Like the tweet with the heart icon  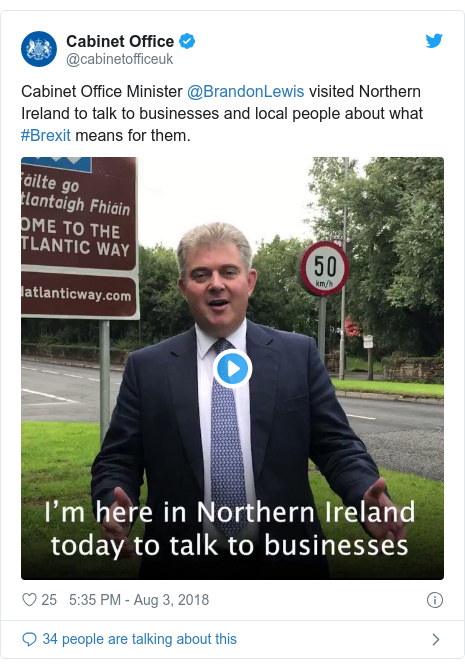coord(29,600)
